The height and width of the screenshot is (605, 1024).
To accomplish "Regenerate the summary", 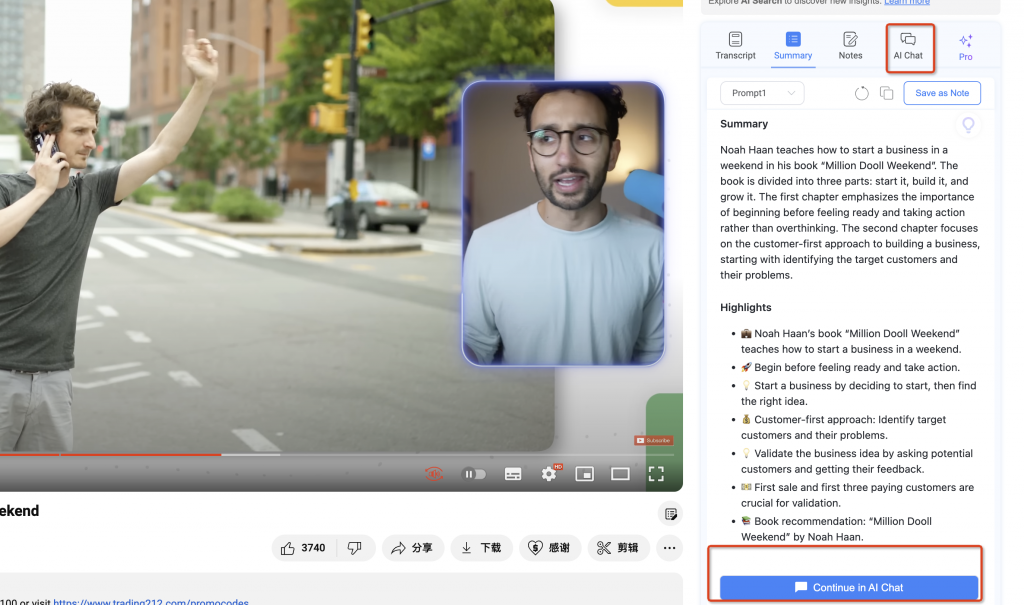I will coord(861,92).
